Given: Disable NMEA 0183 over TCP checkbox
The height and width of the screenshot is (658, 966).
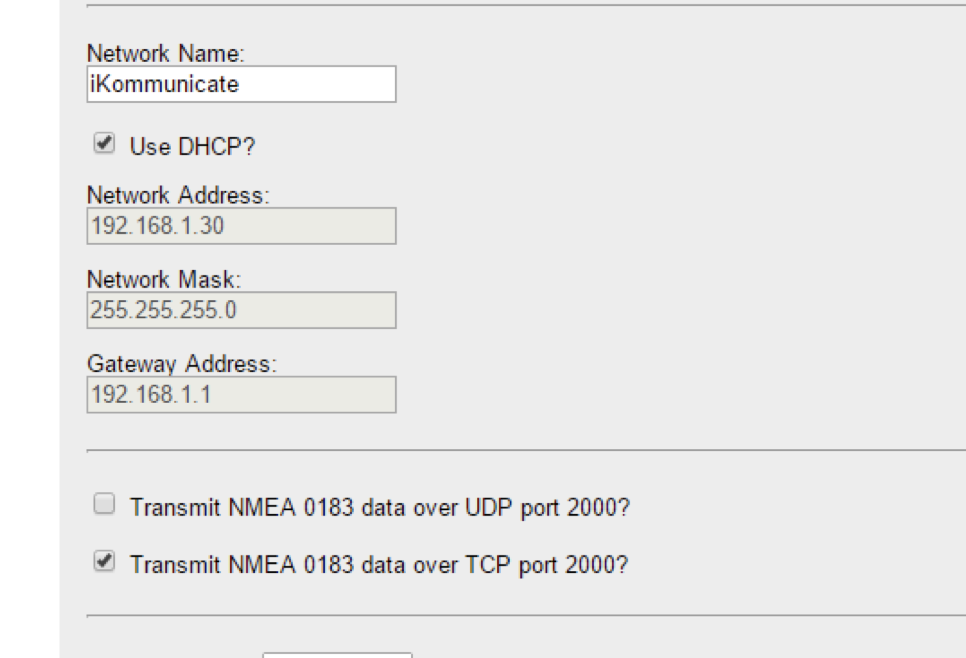Looking at the screenshot, I should (104, 561).
